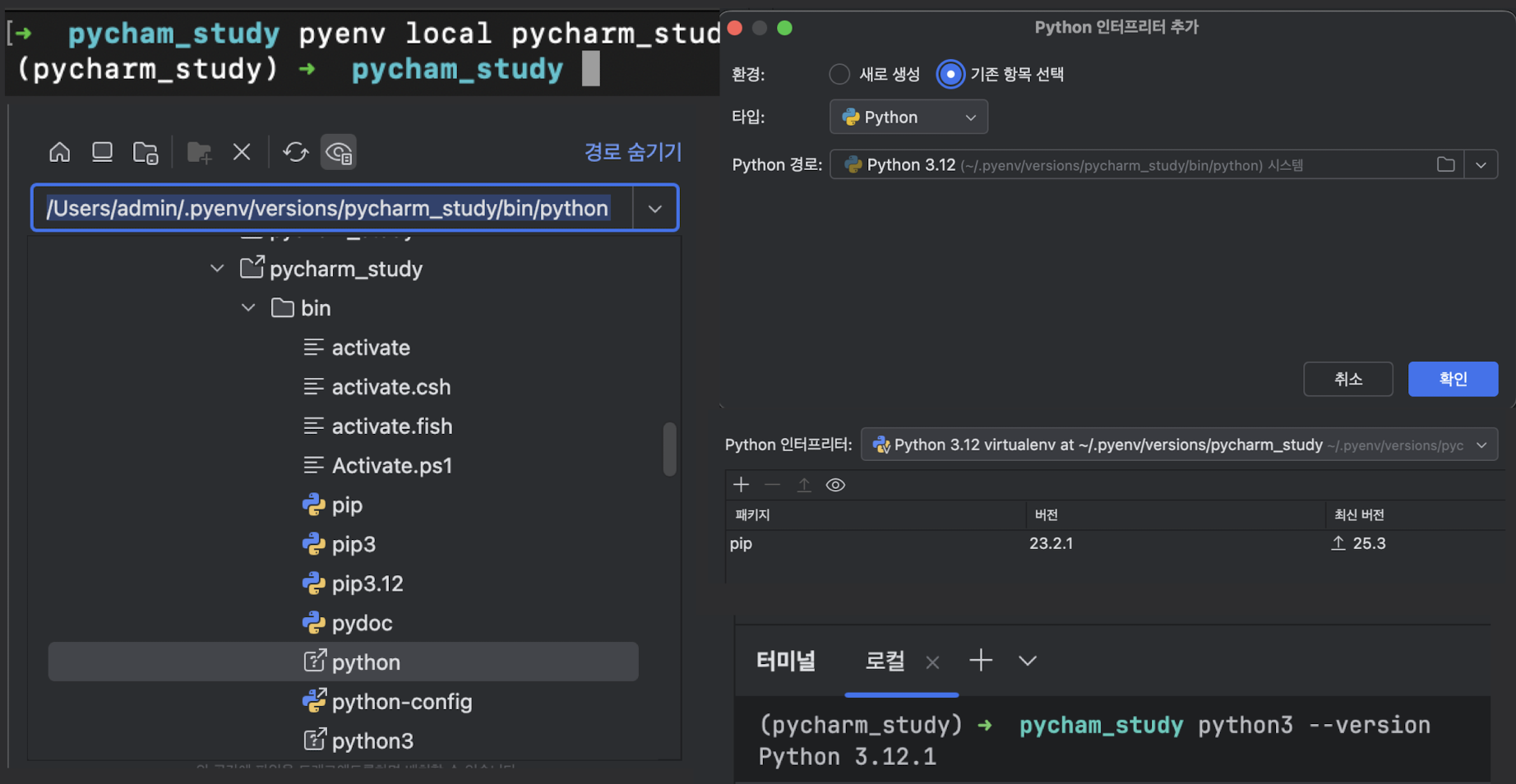Open the path history dropdown arrow
Image resolution: width=1516 pixels, height=784 pixels.
pyautogui.click(x=655, y=209)
